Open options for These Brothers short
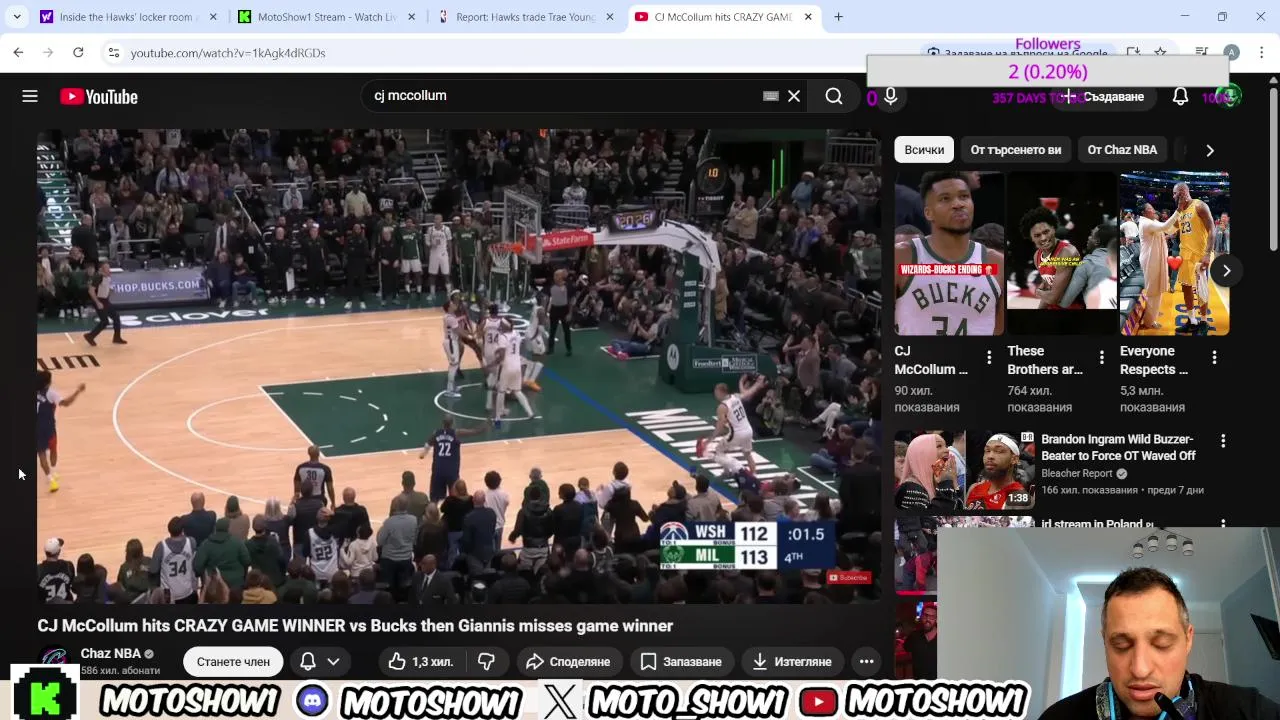 pyautogui.click(x=1102, y=357)
